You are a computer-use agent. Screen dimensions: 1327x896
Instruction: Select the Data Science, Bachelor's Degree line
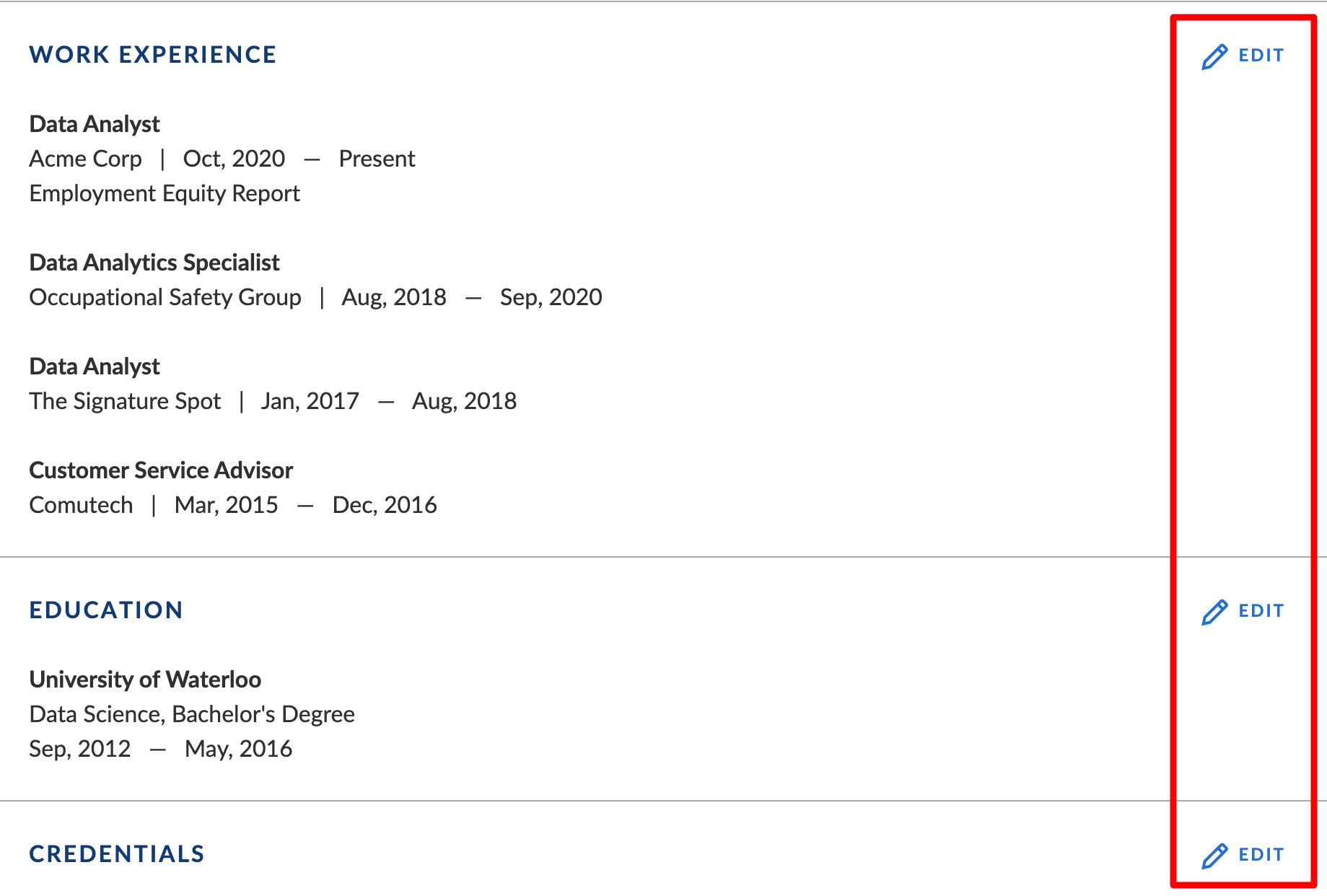click(x=192, y=714)
